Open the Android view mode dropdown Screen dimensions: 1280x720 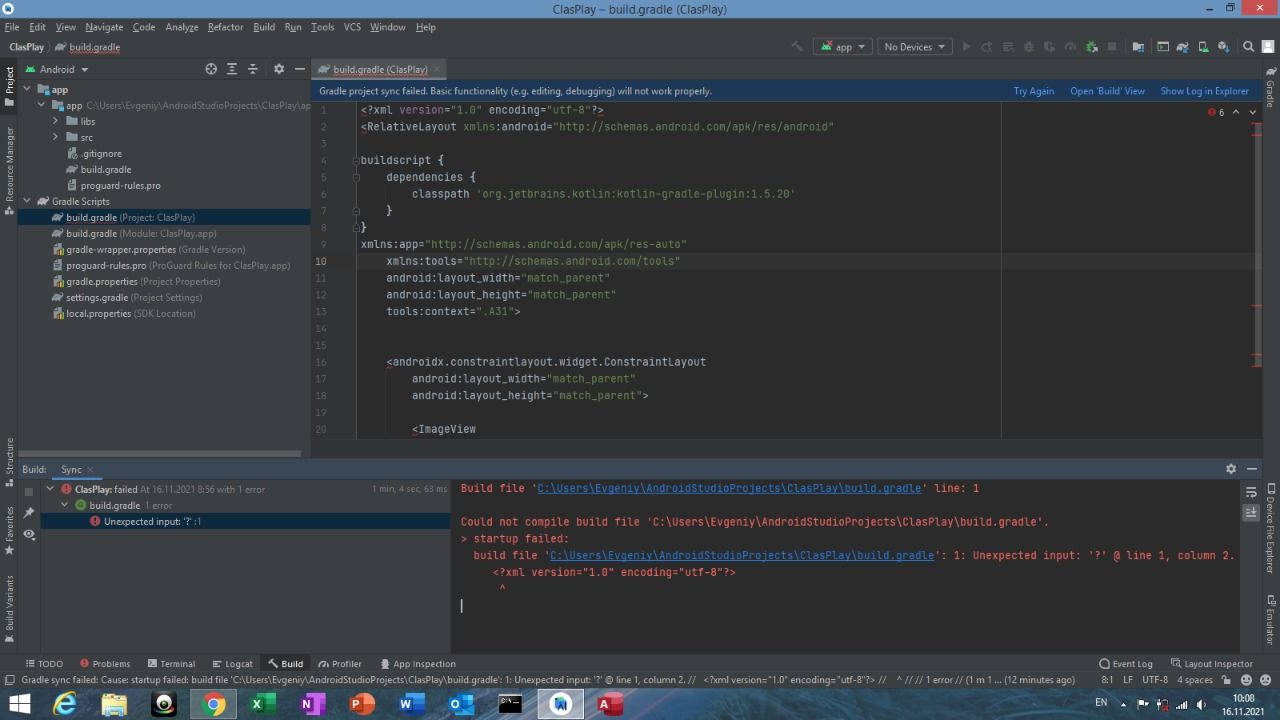[57, 69]
